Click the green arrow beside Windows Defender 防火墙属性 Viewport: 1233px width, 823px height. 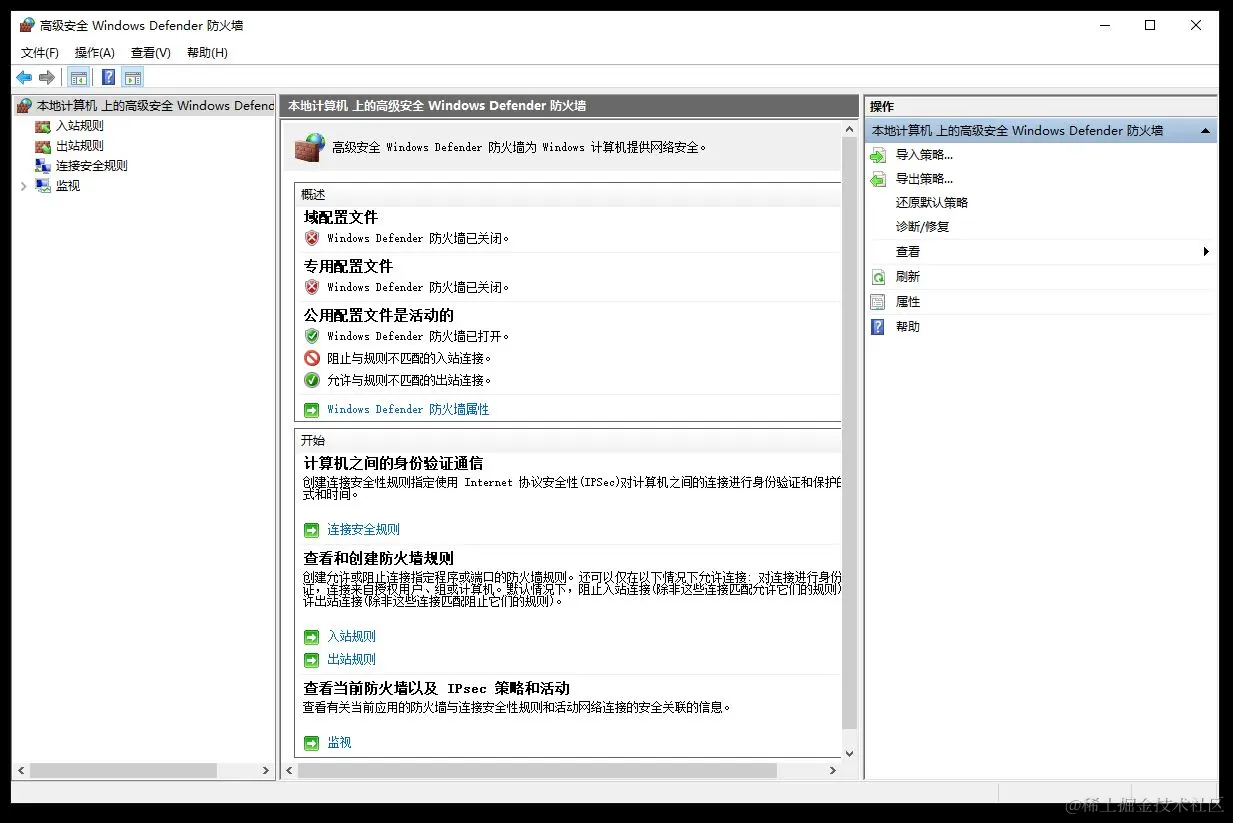pos(312,410)
